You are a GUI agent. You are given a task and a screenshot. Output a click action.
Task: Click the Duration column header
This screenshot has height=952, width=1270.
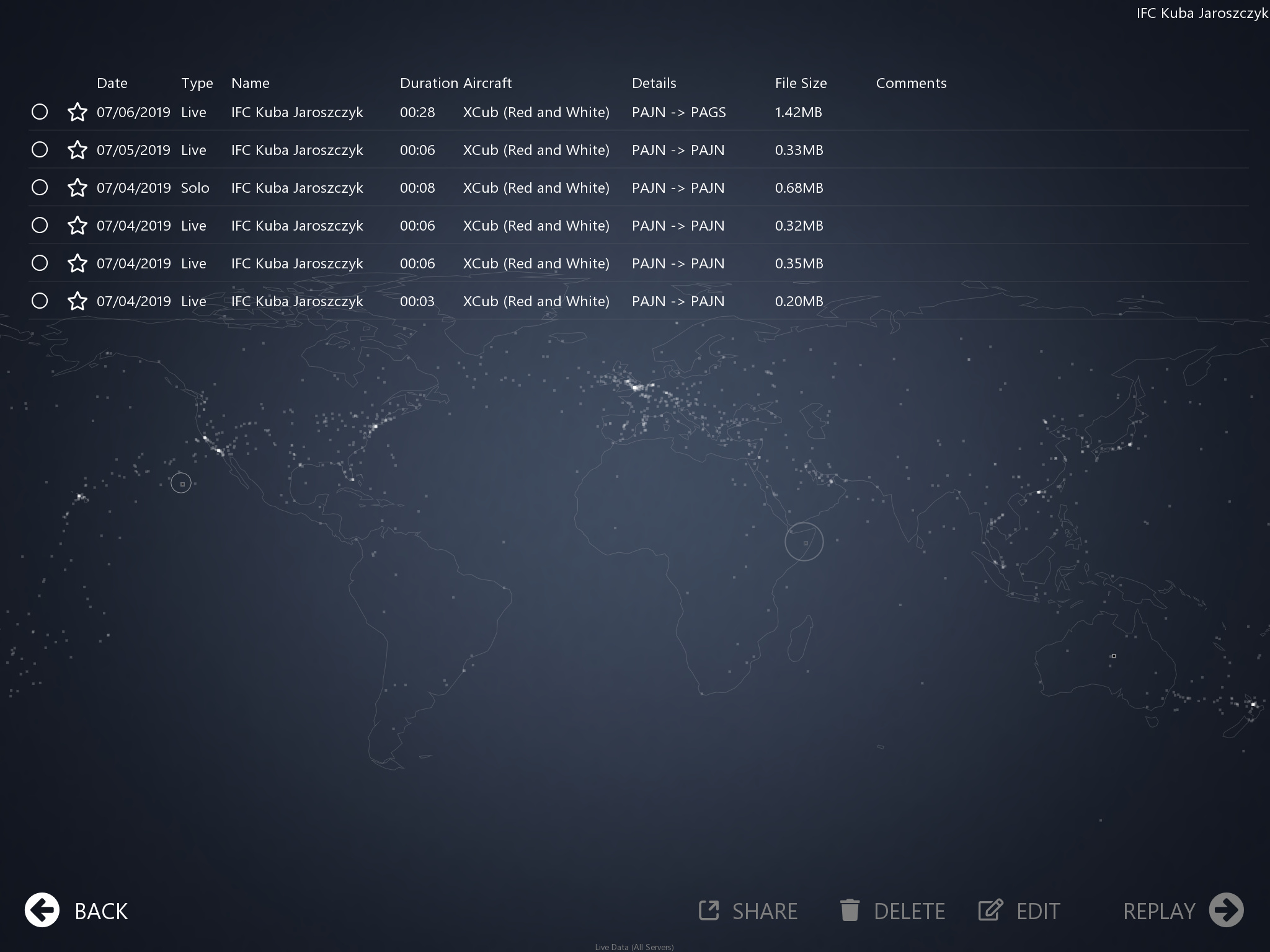(429, 83)
